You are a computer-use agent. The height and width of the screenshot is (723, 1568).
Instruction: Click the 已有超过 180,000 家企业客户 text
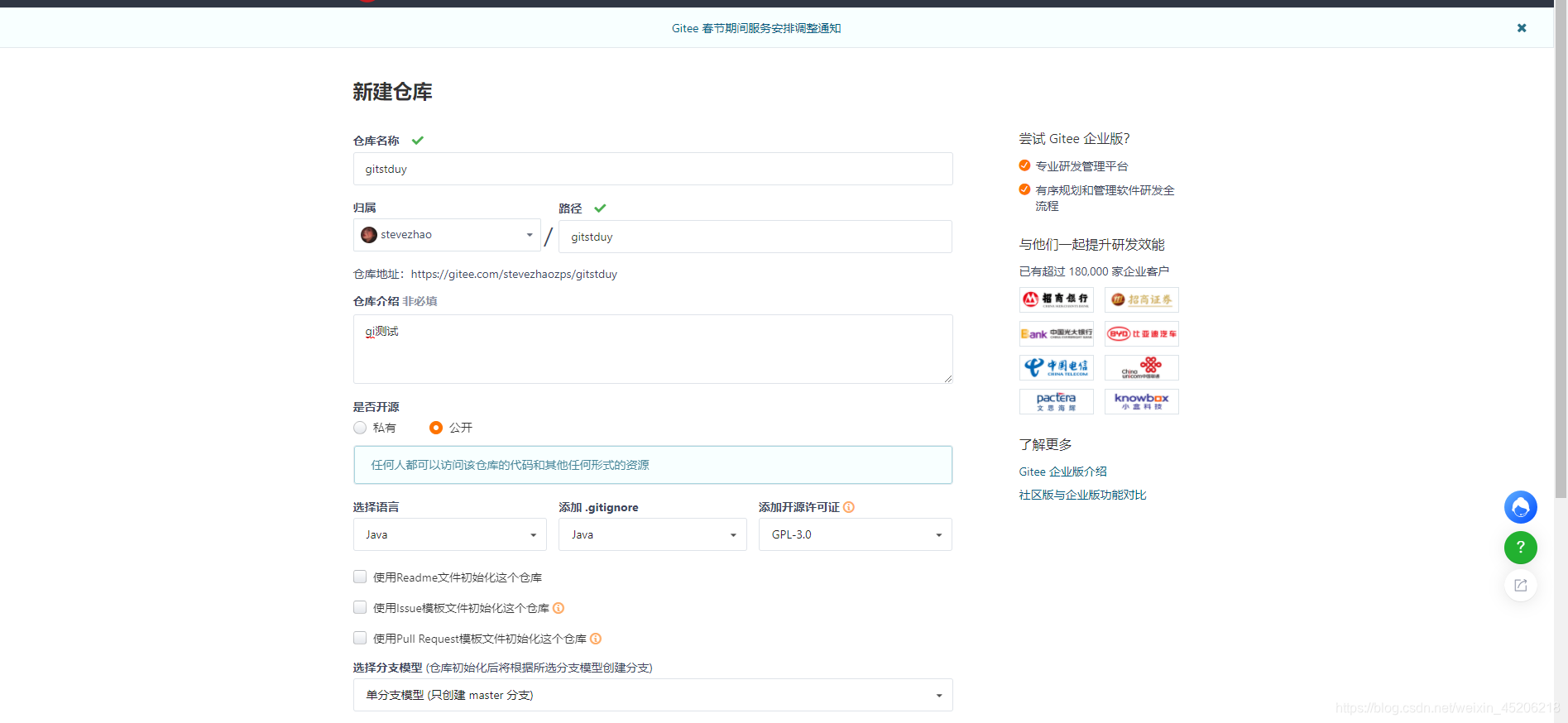click(x=1094, y=271)
